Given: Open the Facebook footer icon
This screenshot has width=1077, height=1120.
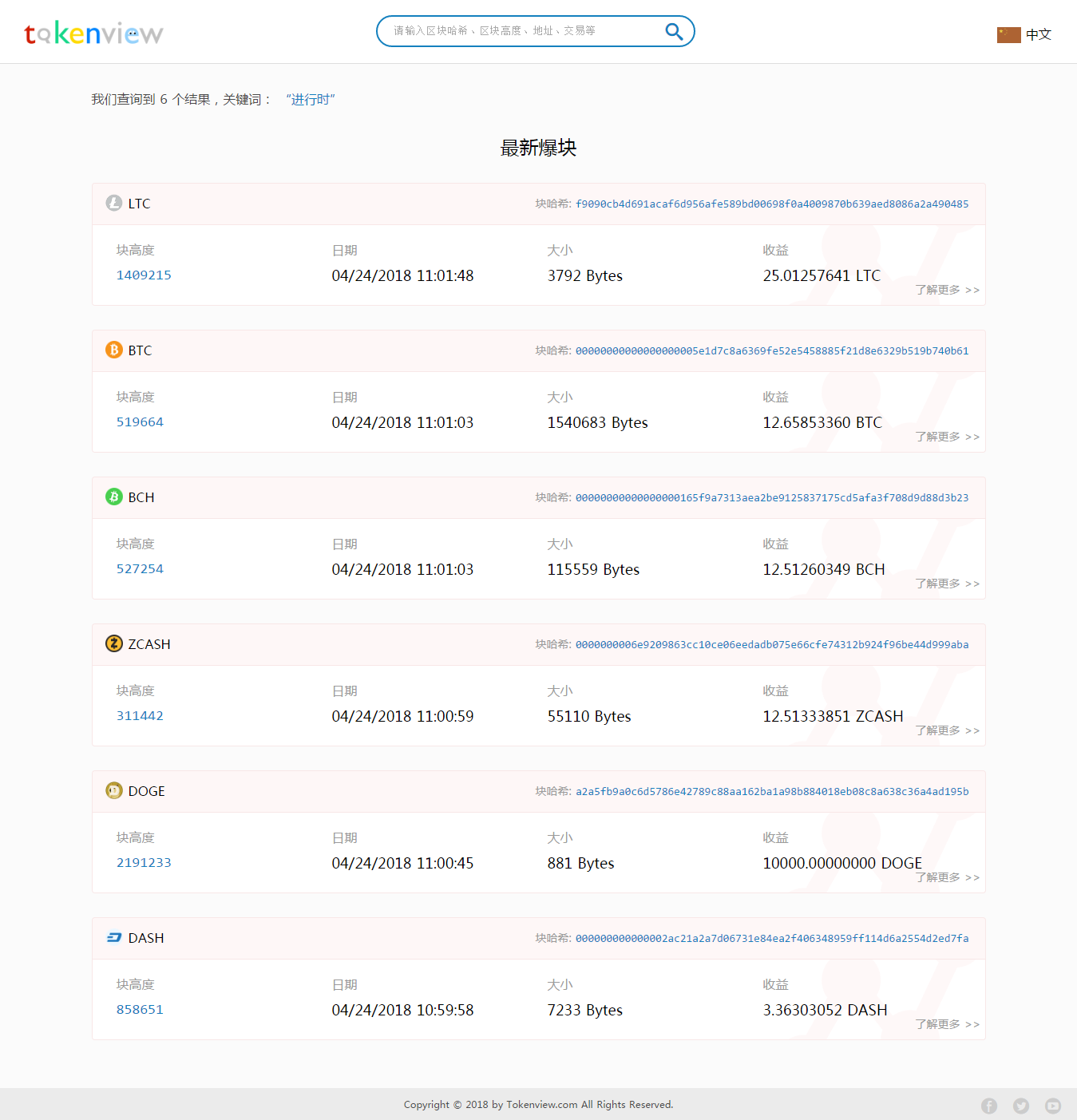Looking at the screenshot, I should tap(989, 1106).
